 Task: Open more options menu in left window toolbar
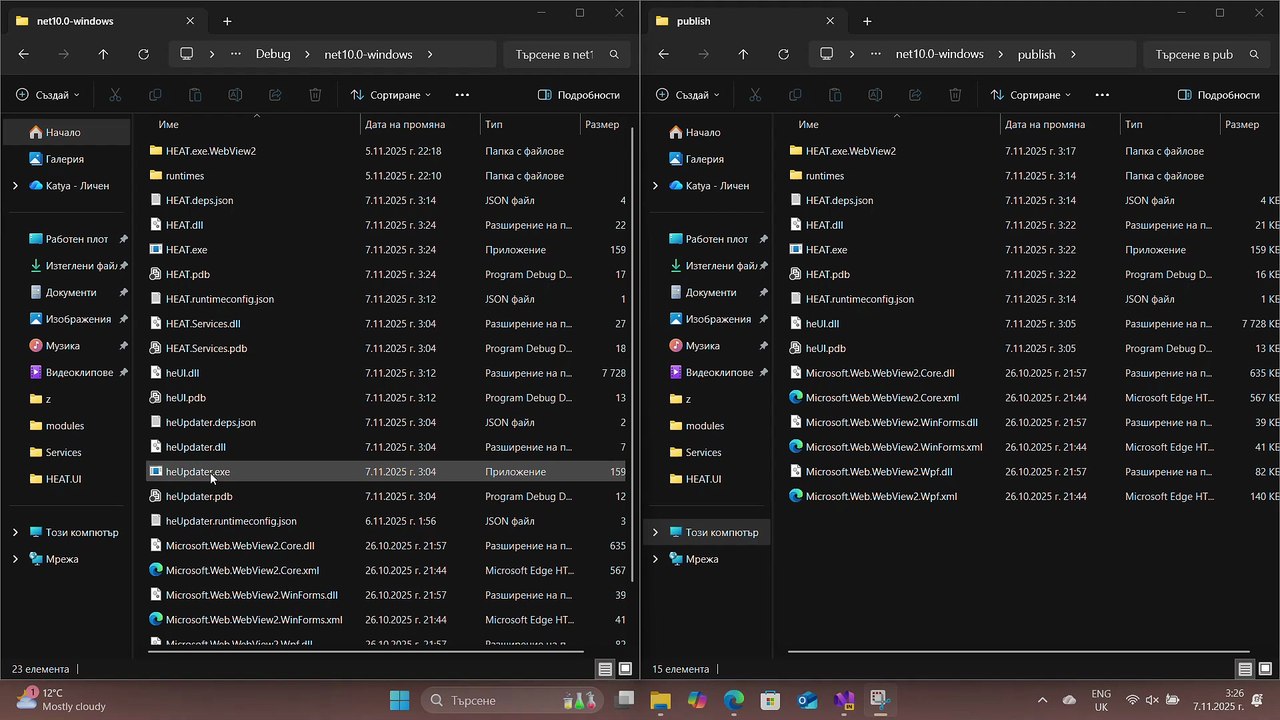point(462,95)
